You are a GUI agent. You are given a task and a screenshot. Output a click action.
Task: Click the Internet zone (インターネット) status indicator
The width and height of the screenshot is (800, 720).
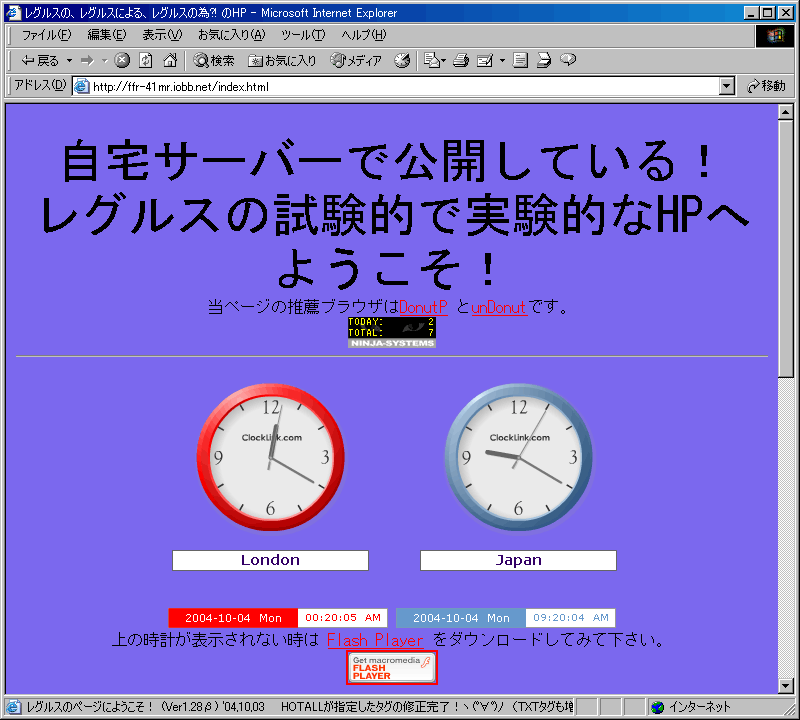(693, 707)
